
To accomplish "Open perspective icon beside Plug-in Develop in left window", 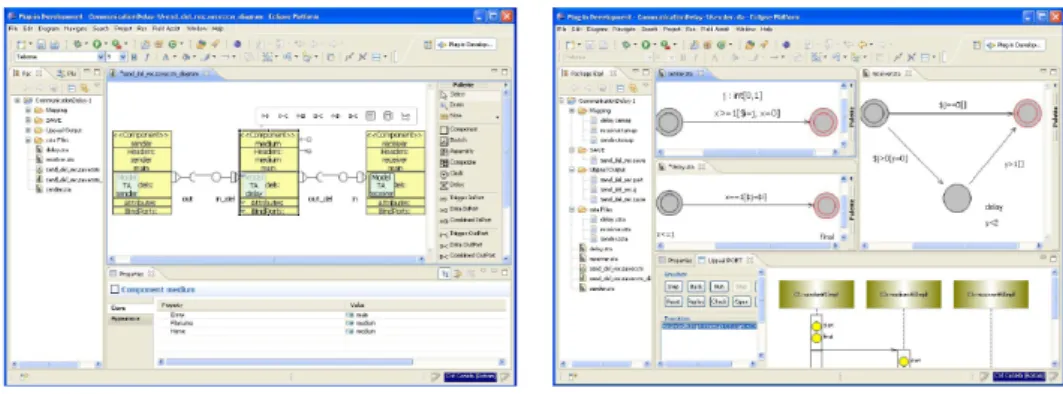I will point(428,44).
